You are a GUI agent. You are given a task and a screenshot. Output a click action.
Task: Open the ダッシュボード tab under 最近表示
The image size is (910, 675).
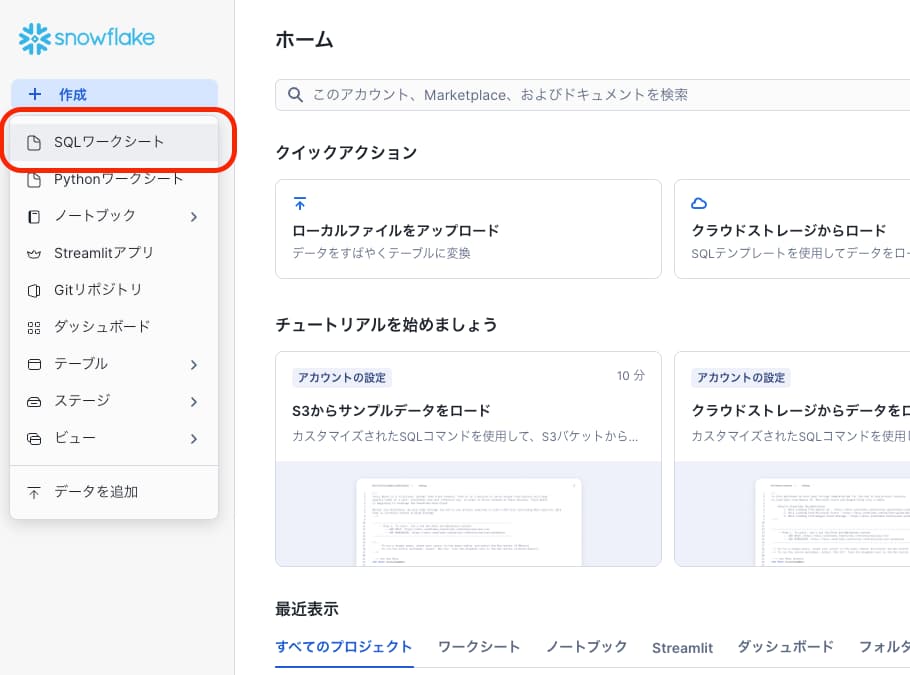[785, 647]
